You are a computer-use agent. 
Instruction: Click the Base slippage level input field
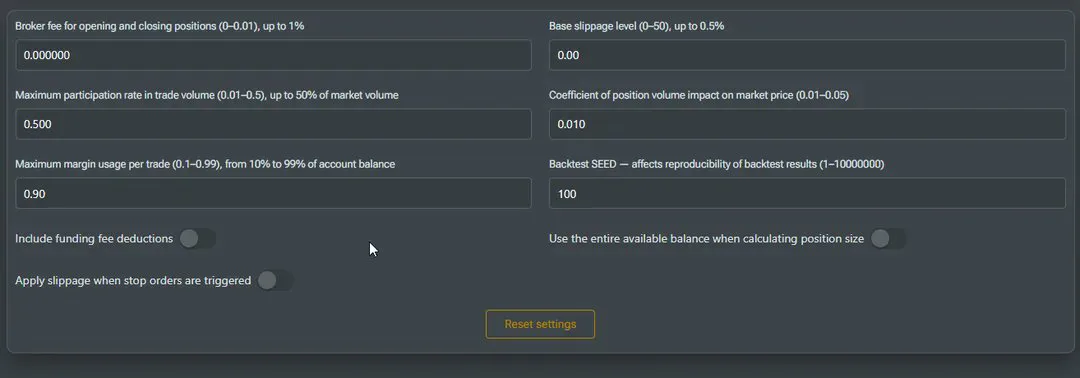(807, 55)
